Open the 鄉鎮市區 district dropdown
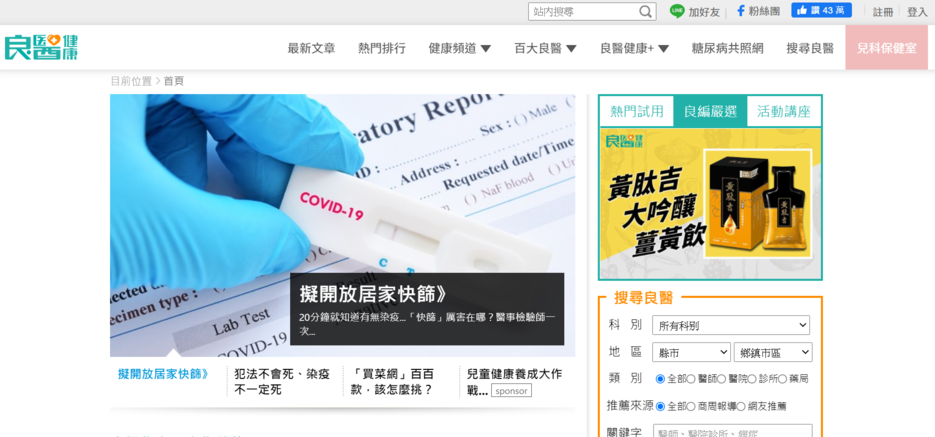Viewport: 935px width, 437px height. [x=773, y=352]
